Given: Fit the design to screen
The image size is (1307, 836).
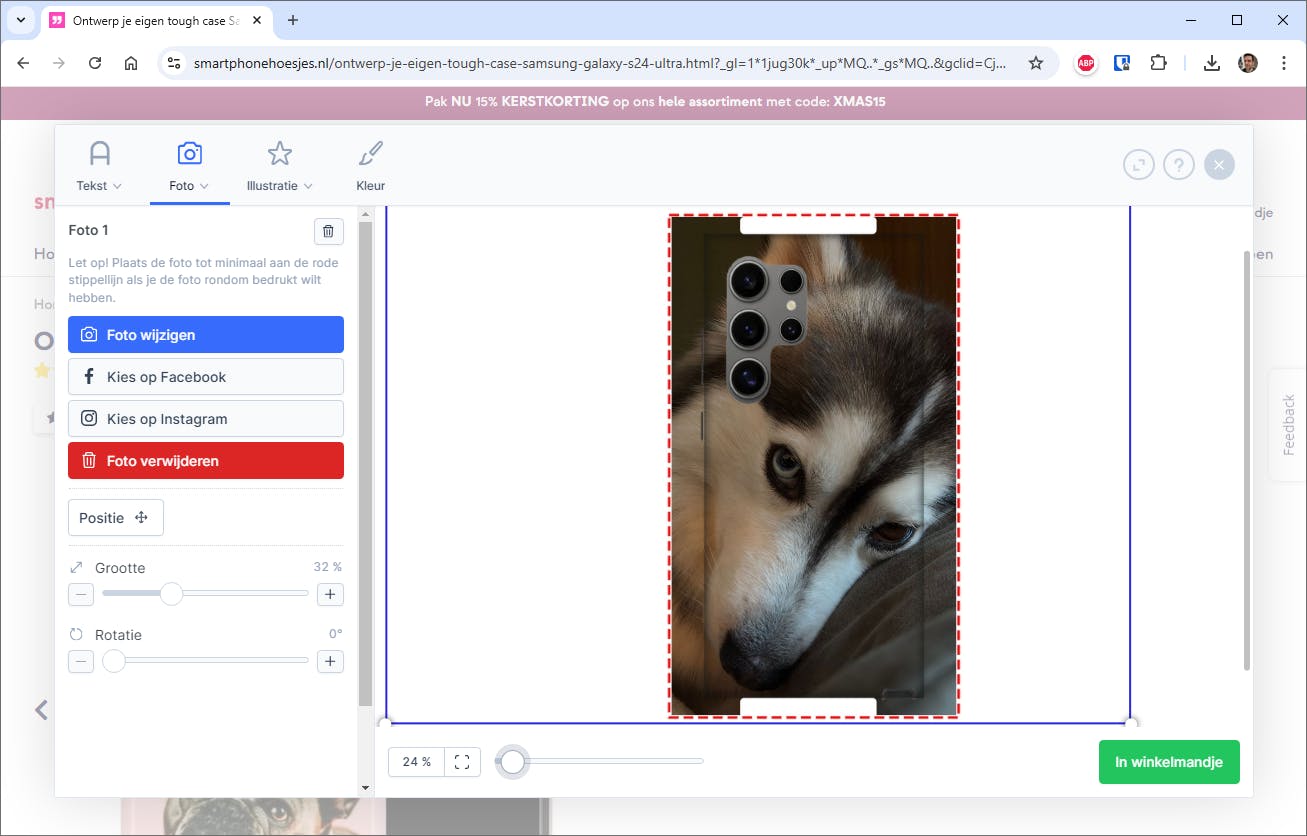Looking at the screenshot, I should point(462,762).
